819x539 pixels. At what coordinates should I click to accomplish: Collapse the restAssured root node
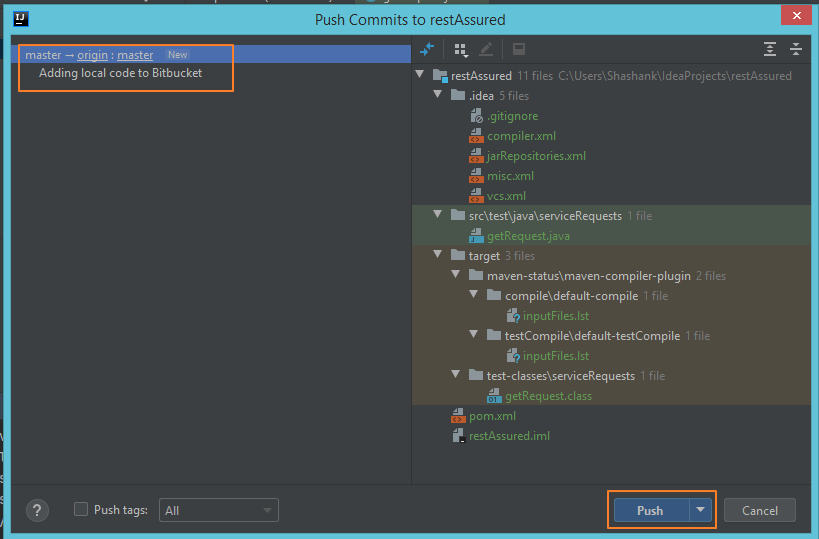(x=419, y=75)
